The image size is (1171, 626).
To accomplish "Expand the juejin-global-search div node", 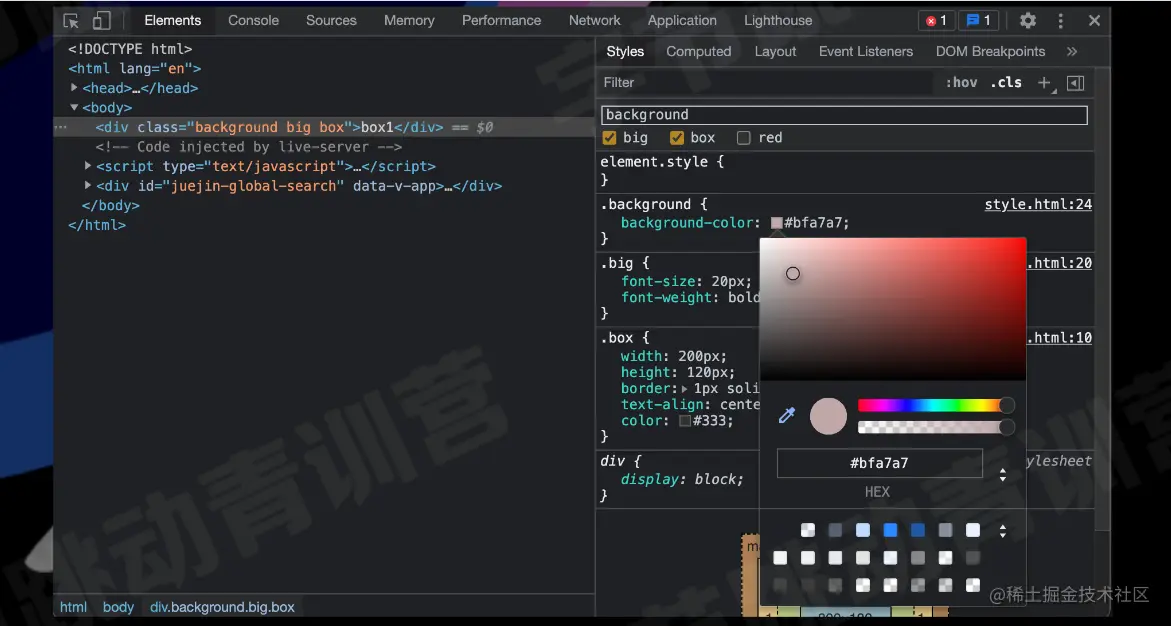I will pos(88,185).
